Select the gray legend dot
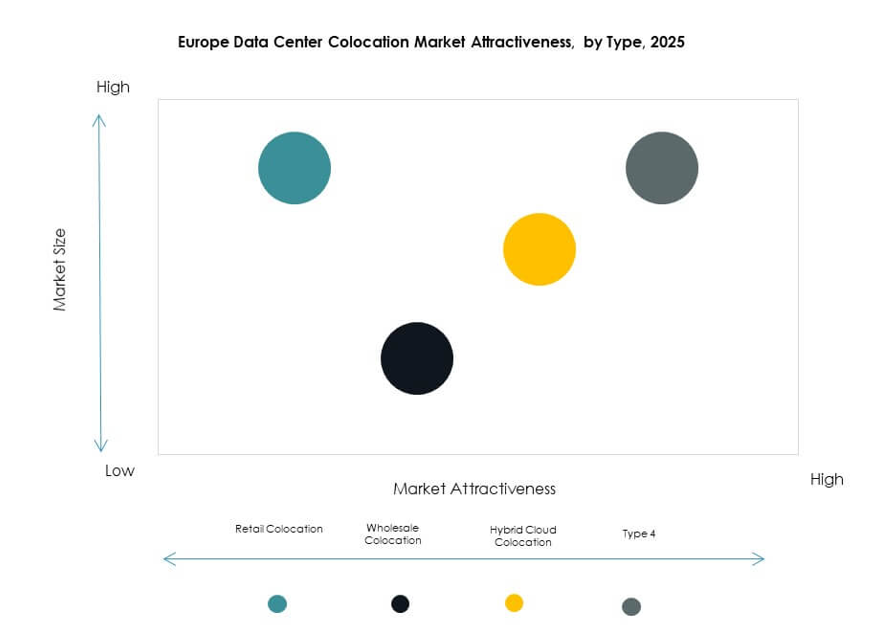 click(x=631, y=606)
